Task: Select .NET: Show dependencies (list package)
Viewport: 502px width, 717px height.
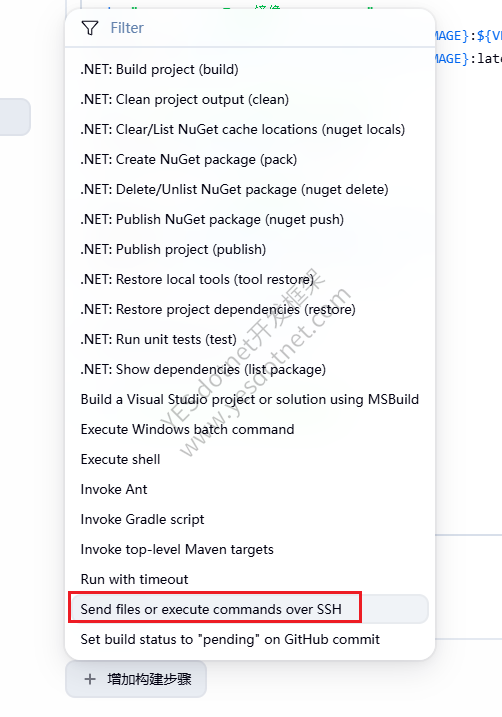Action: point(250,369)
